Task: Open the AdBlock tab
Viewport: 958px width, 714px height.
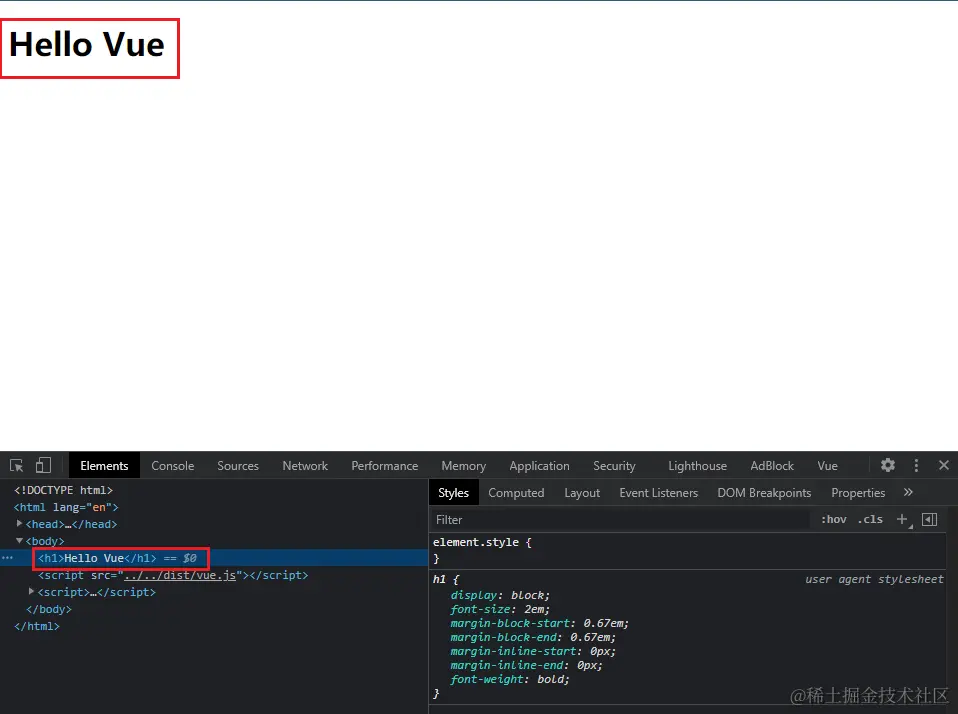Action: [x=772, y=465]
